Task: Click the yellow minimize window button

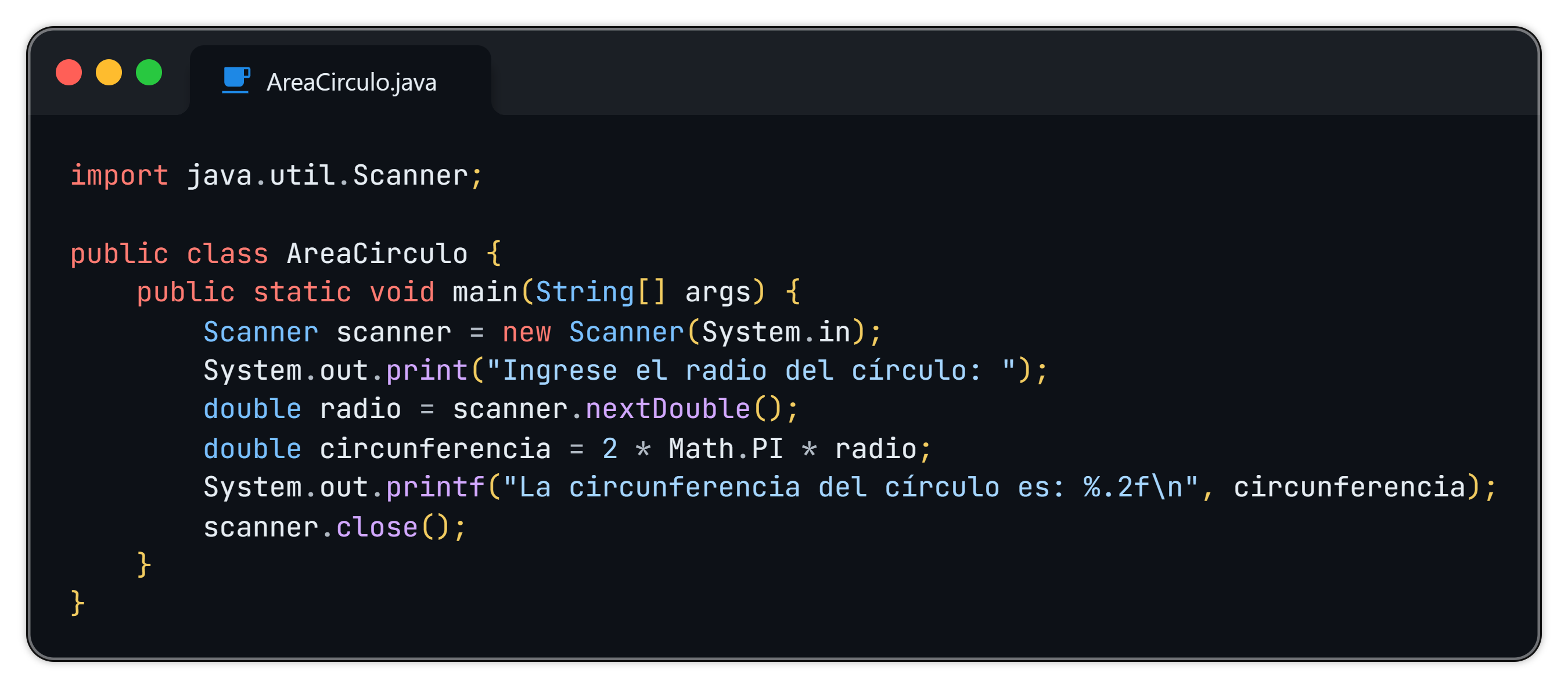Action: pyautogui.click(x=109, y=73)
